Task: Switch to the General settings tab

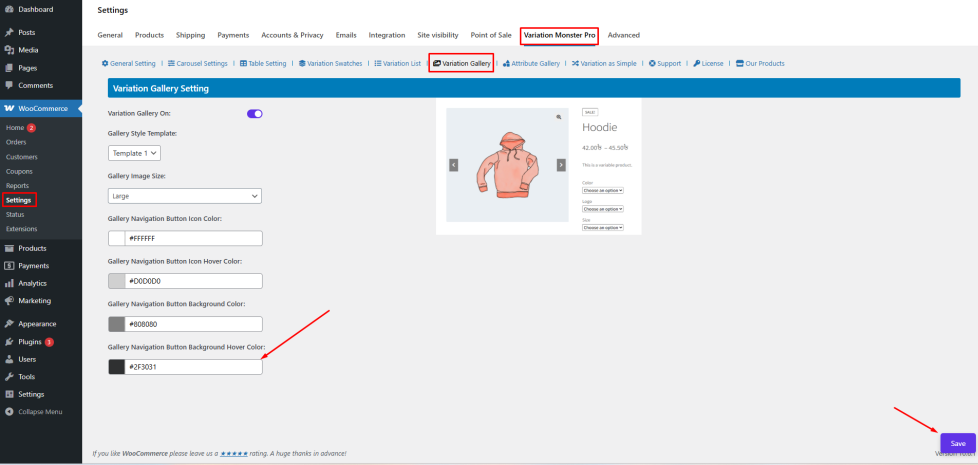Action: pos(110,35)
